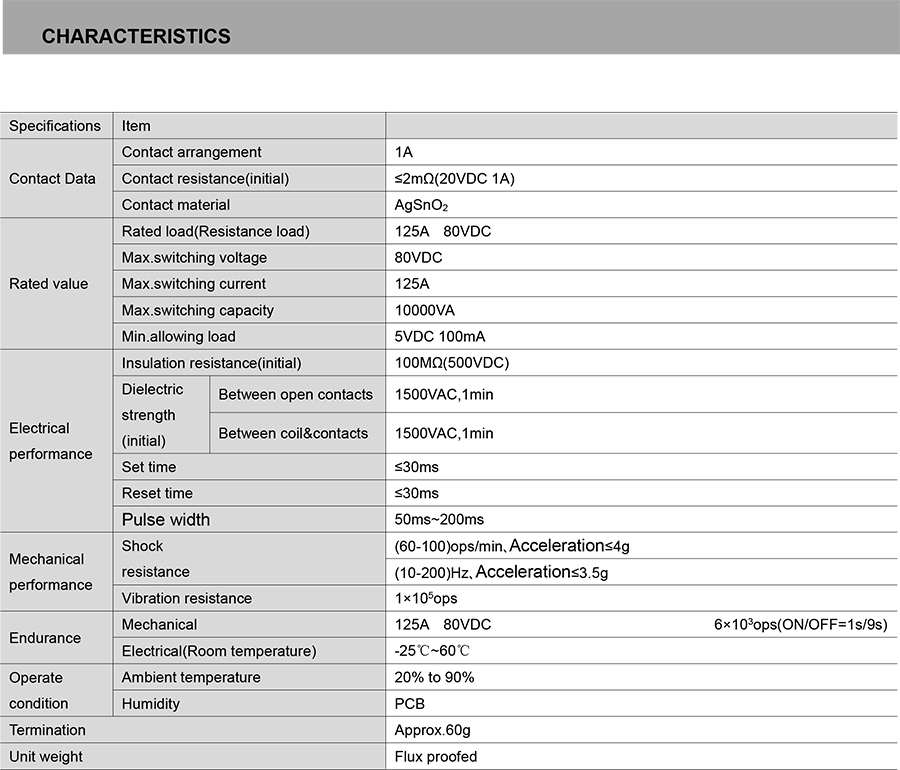Click the Between open contacts cell
Viewport: 900px width, 770px height.
click(296, 394)
